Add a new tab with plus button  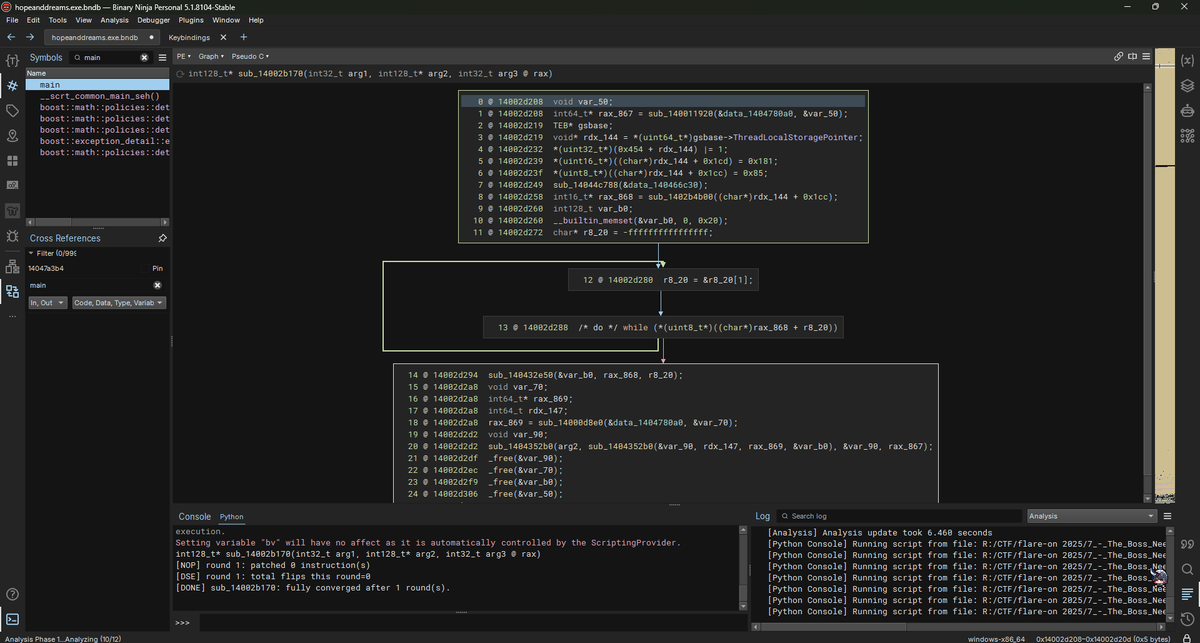coord(244,37)
